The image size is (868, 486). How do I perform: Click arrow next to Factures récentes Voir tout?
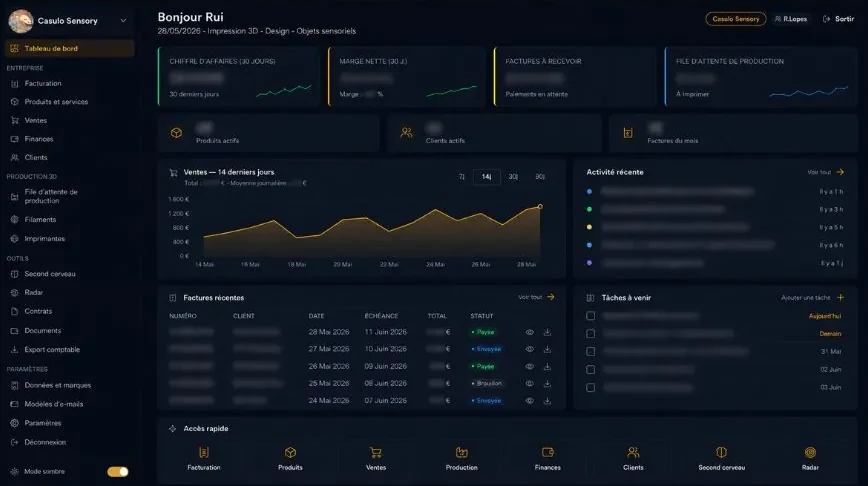coord(551,297)
